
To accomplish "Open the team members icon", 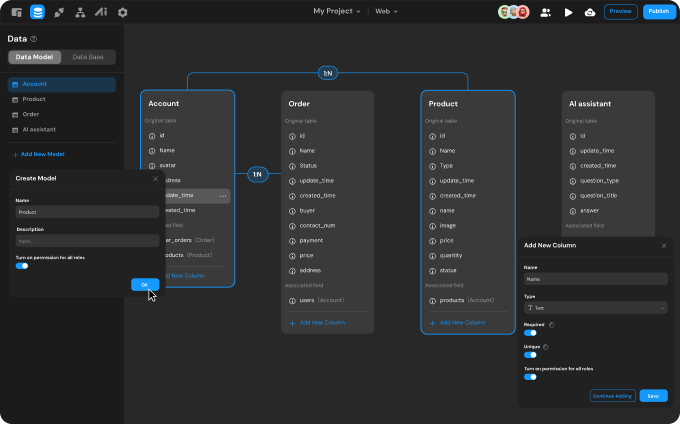I will 546,12.
